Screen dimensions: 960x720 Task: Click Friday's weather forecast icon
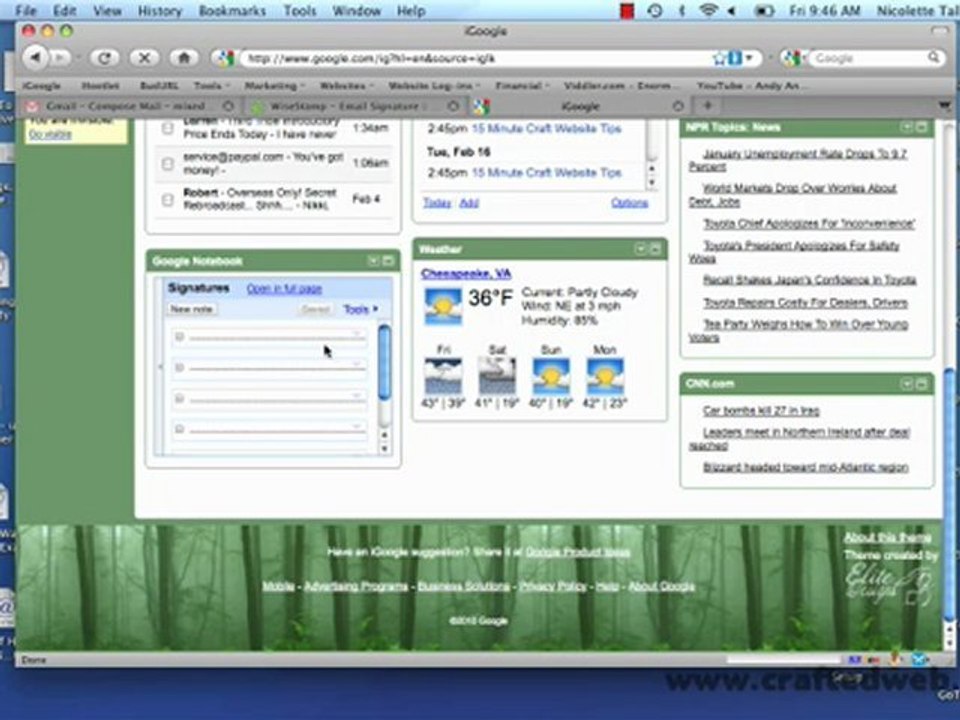click(443, 376)
